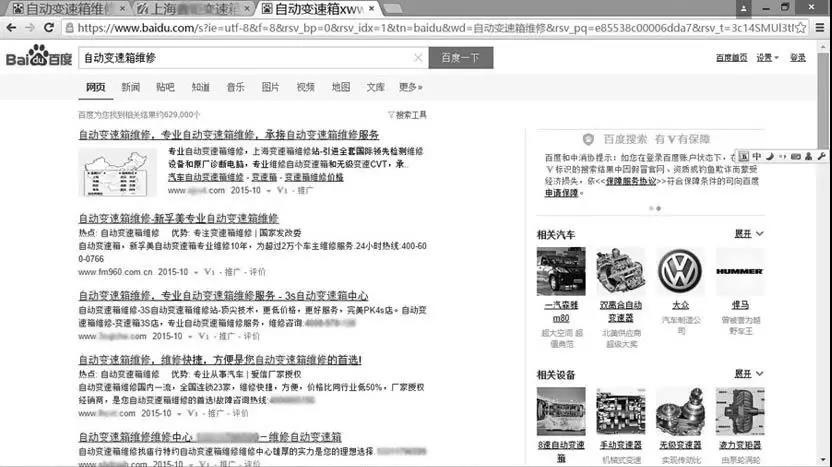Click the 百度一下 search button
832x467 pixels.
[x=461, y=58]
